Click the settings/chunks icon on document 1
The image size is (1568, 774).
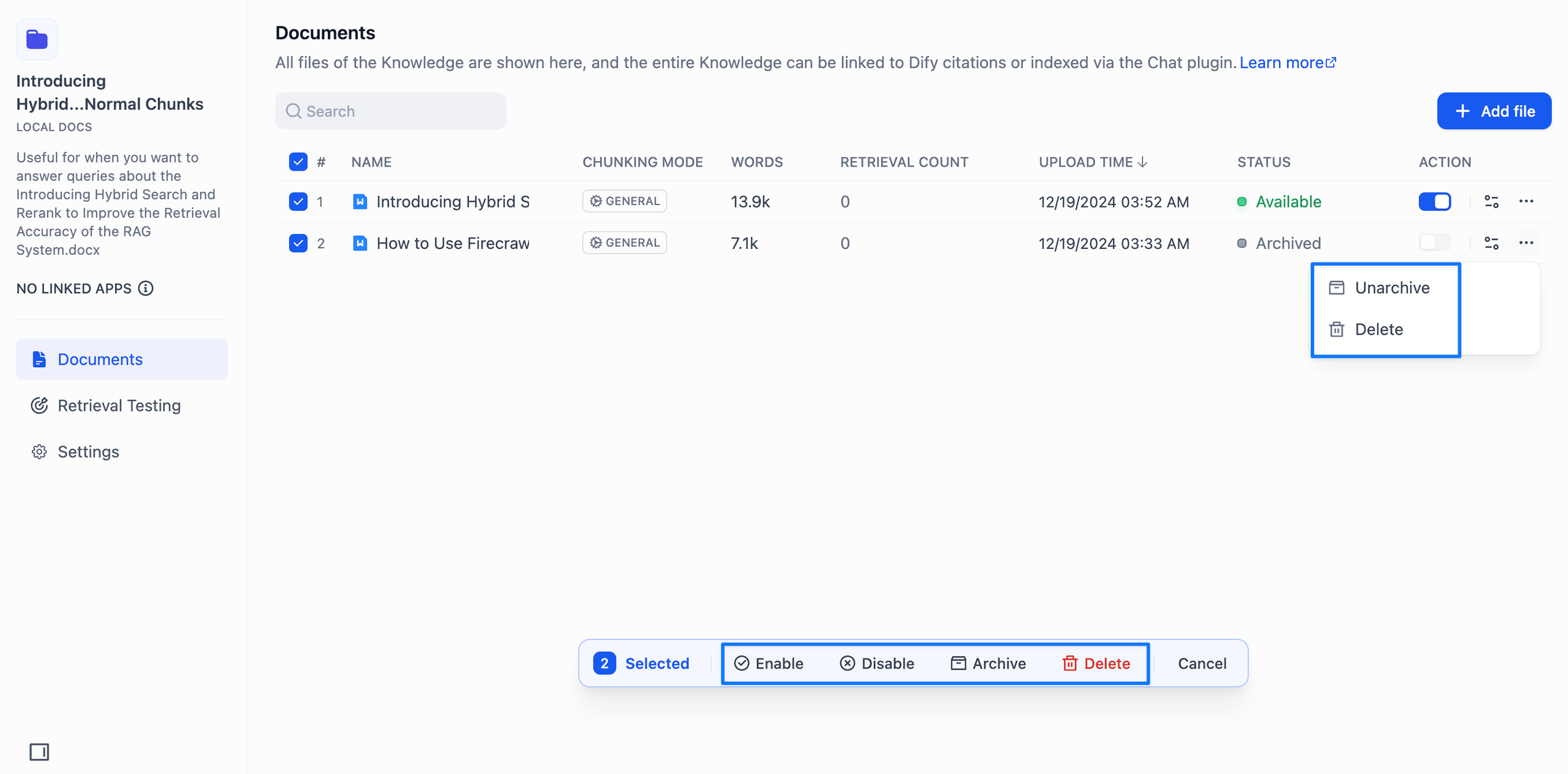click(1492, 201)
